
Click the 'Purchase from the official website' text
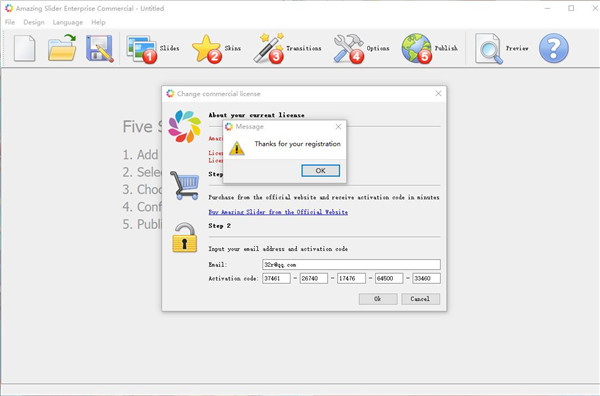click(x=324, y=197)
